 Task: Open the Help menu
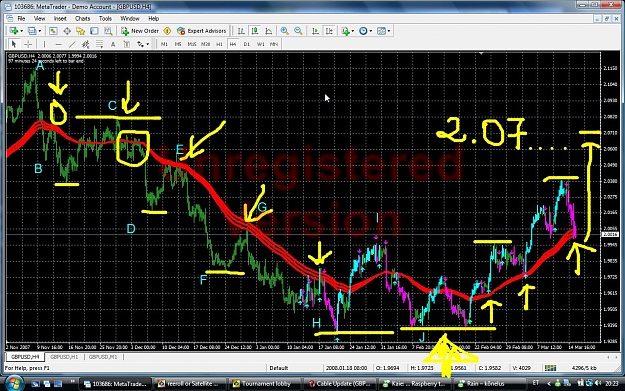(x=153, y=18)
